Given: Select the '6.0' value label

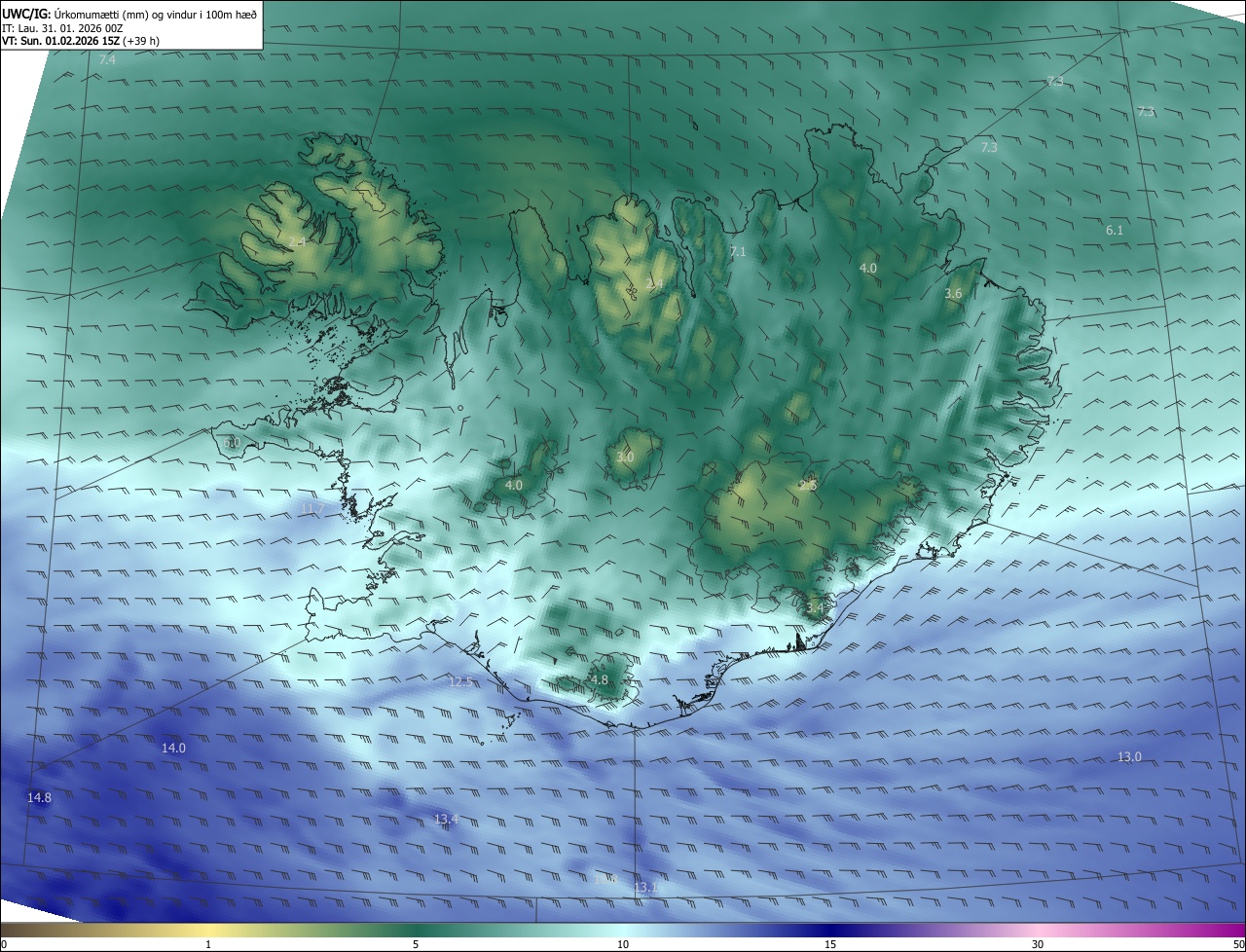Looking at the screenshot, I should coord(231,443).
